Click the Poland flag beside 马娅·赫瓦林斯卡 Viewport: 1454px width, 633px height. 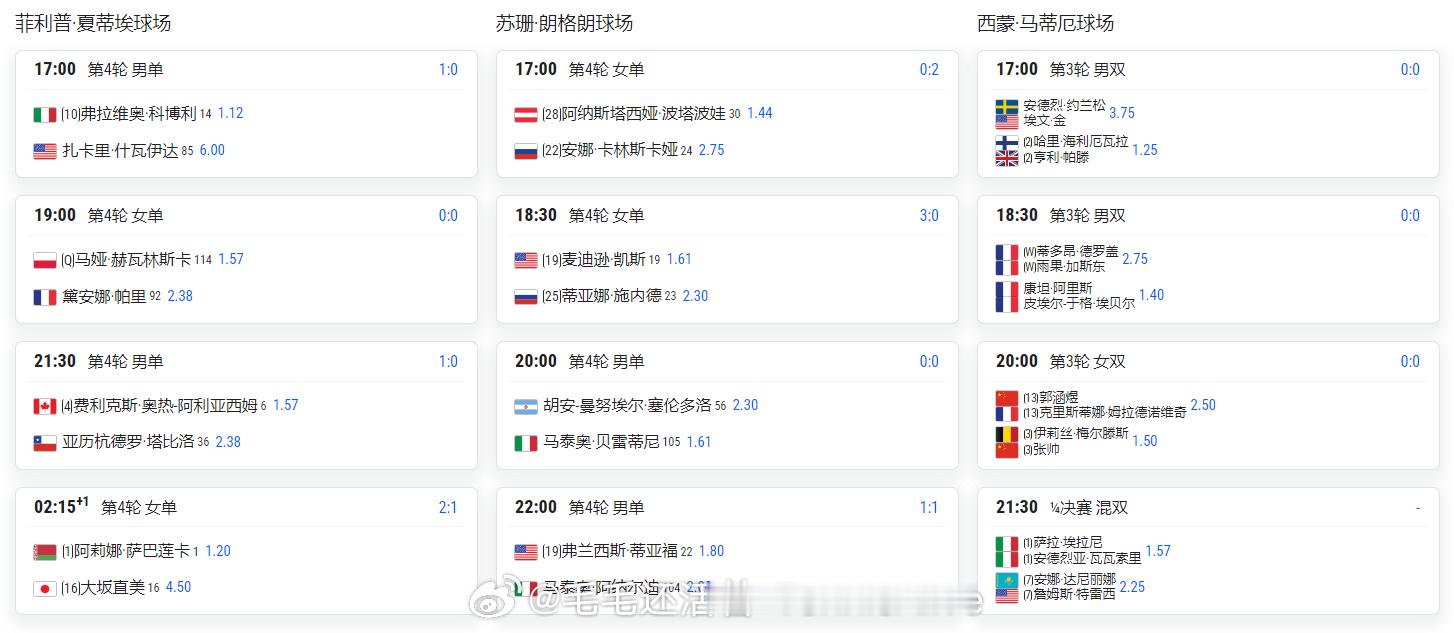[45, 260]
